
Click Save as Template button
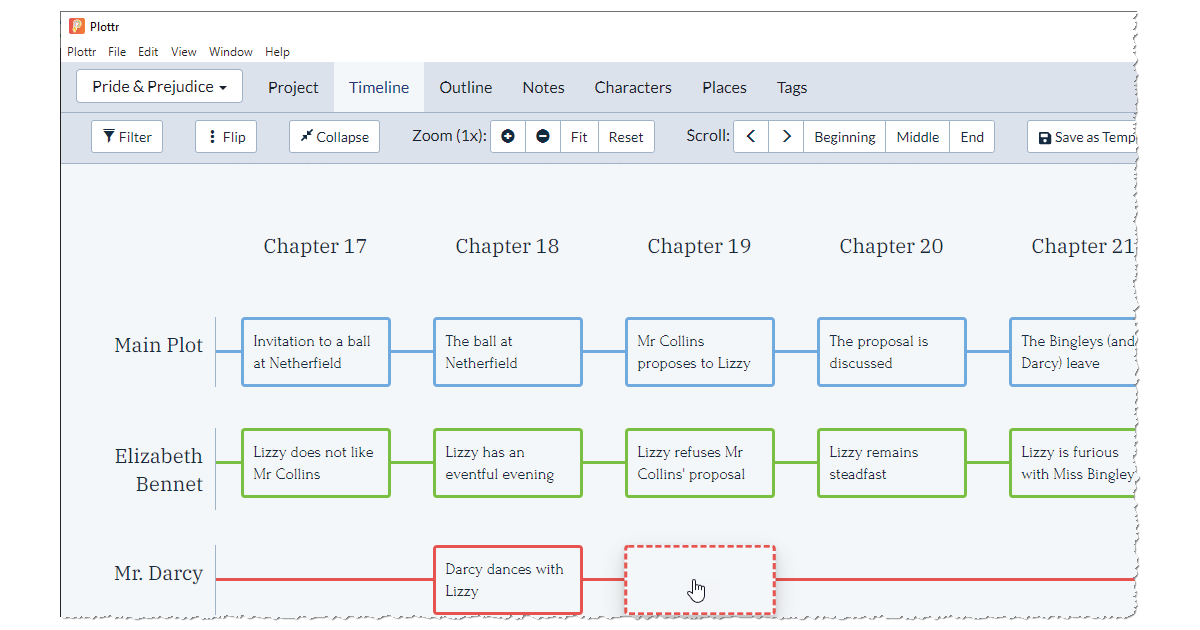(x=1084, y=137)
